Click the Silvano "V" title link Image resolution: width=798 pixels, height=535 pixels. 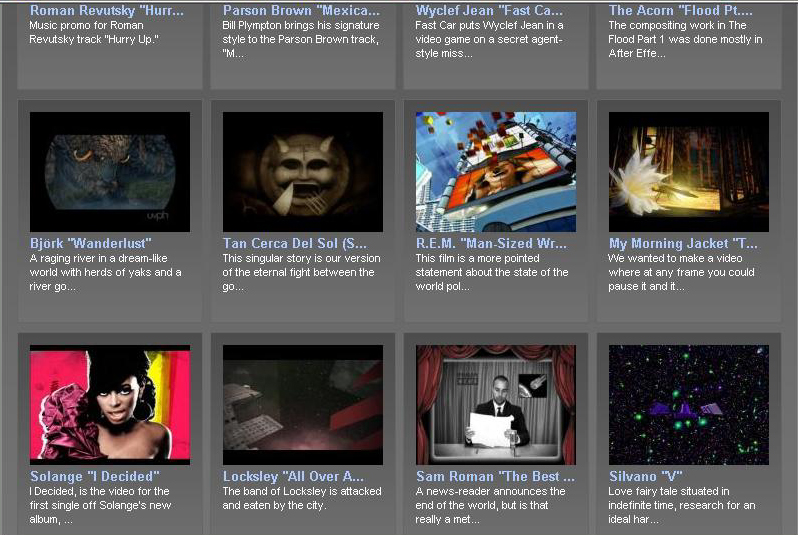[645, 476]
